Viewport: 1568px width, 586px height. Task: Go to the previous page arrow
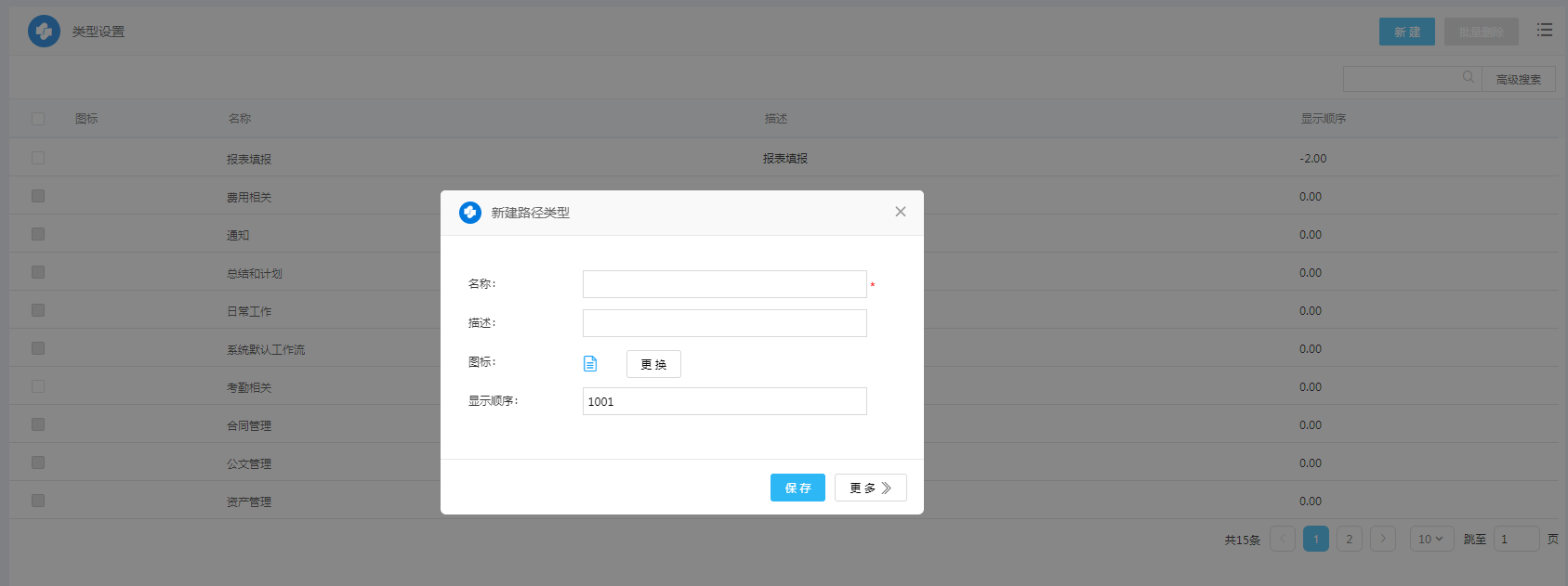click(1283, 539)
